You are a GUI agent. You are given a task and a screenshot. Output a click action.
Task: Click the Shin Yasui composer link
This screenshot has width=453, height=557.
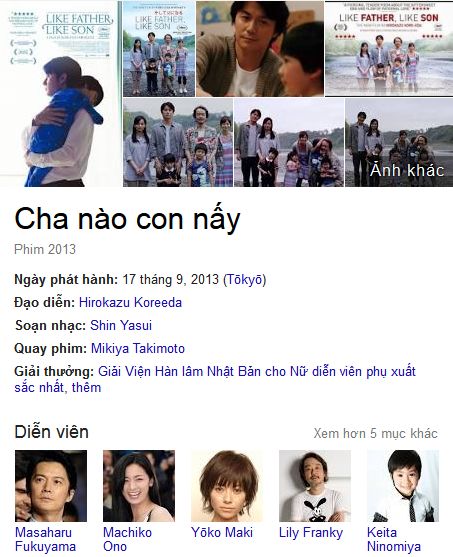click(121, 325)
